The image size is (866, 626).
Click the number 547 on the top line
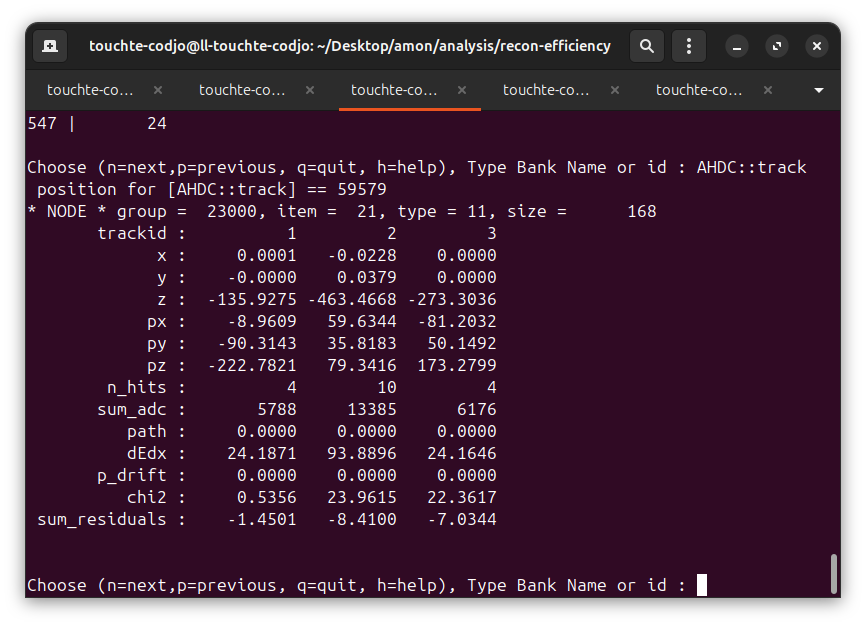coord(42,123)
